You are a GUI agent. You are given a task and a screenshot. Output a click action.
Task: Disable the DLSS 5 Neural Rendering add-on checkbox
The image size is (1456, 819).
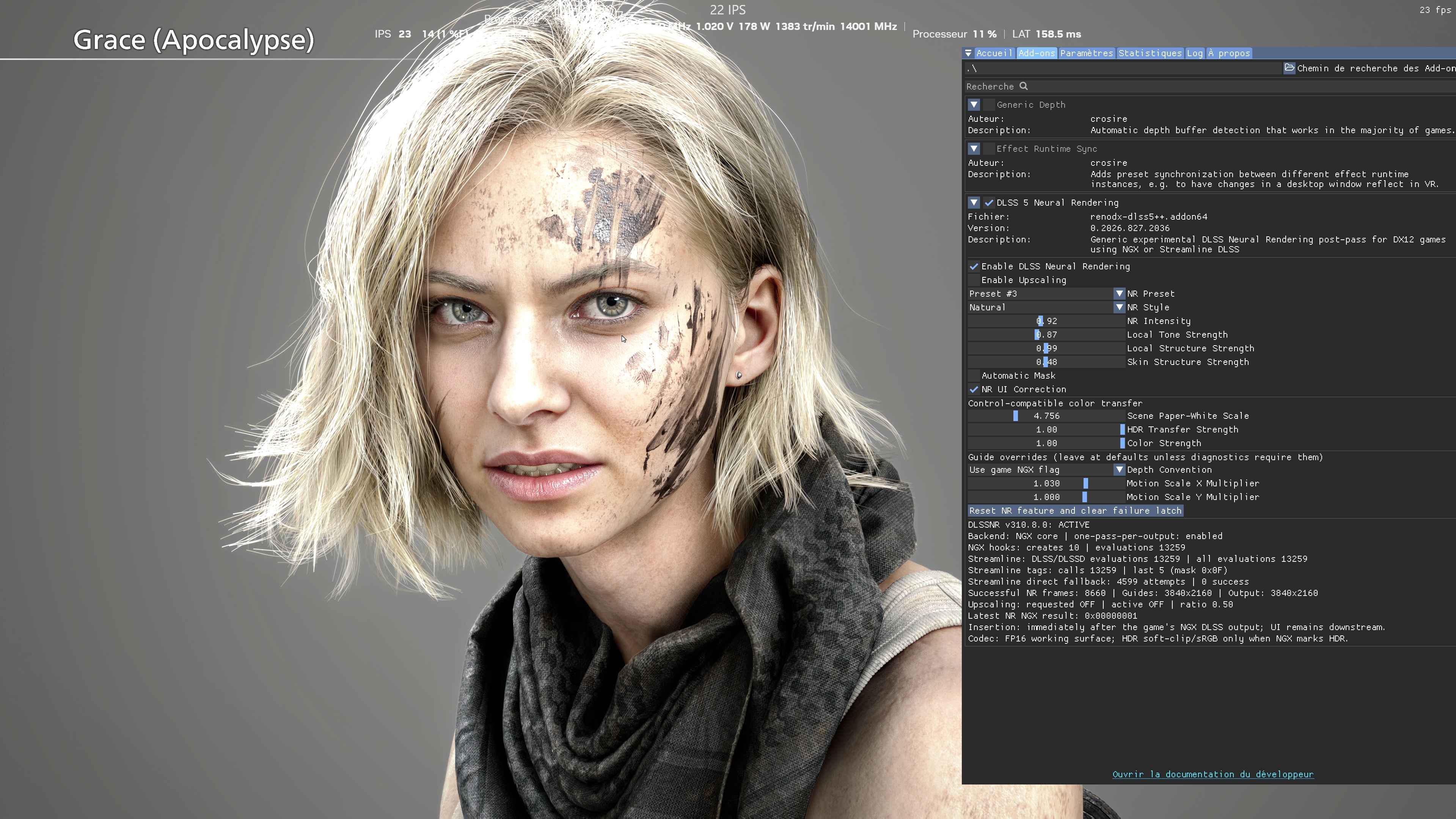pos(989,202)
